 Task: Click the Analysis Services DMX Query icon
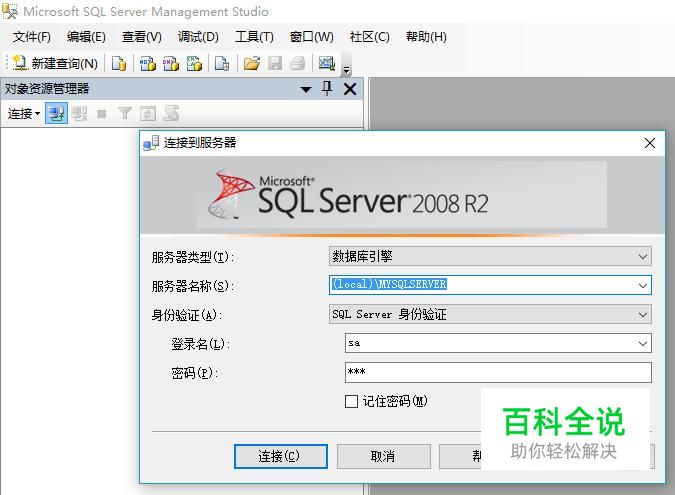point(171,63)
